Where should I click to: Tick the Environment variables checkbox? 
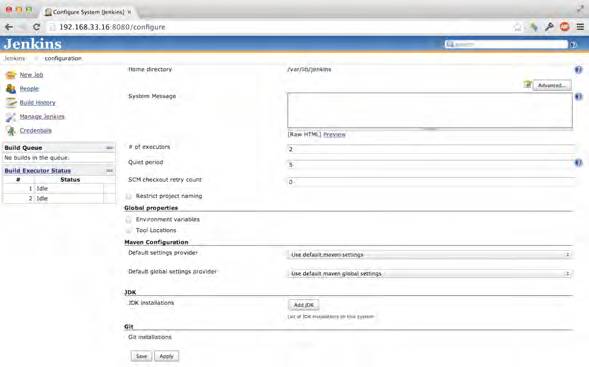pos(128,219)
